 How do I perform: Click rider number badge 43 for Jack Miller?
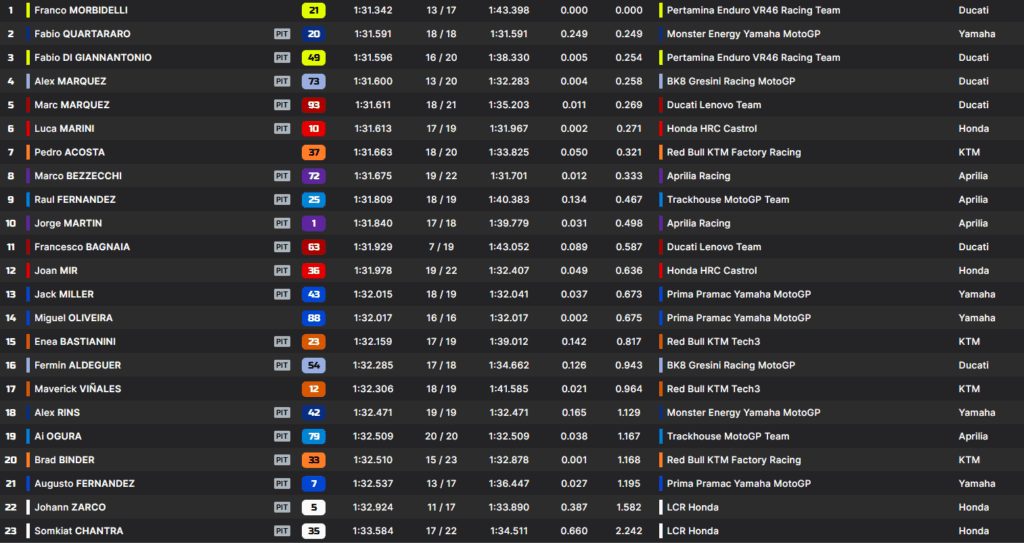click(313, 294)
